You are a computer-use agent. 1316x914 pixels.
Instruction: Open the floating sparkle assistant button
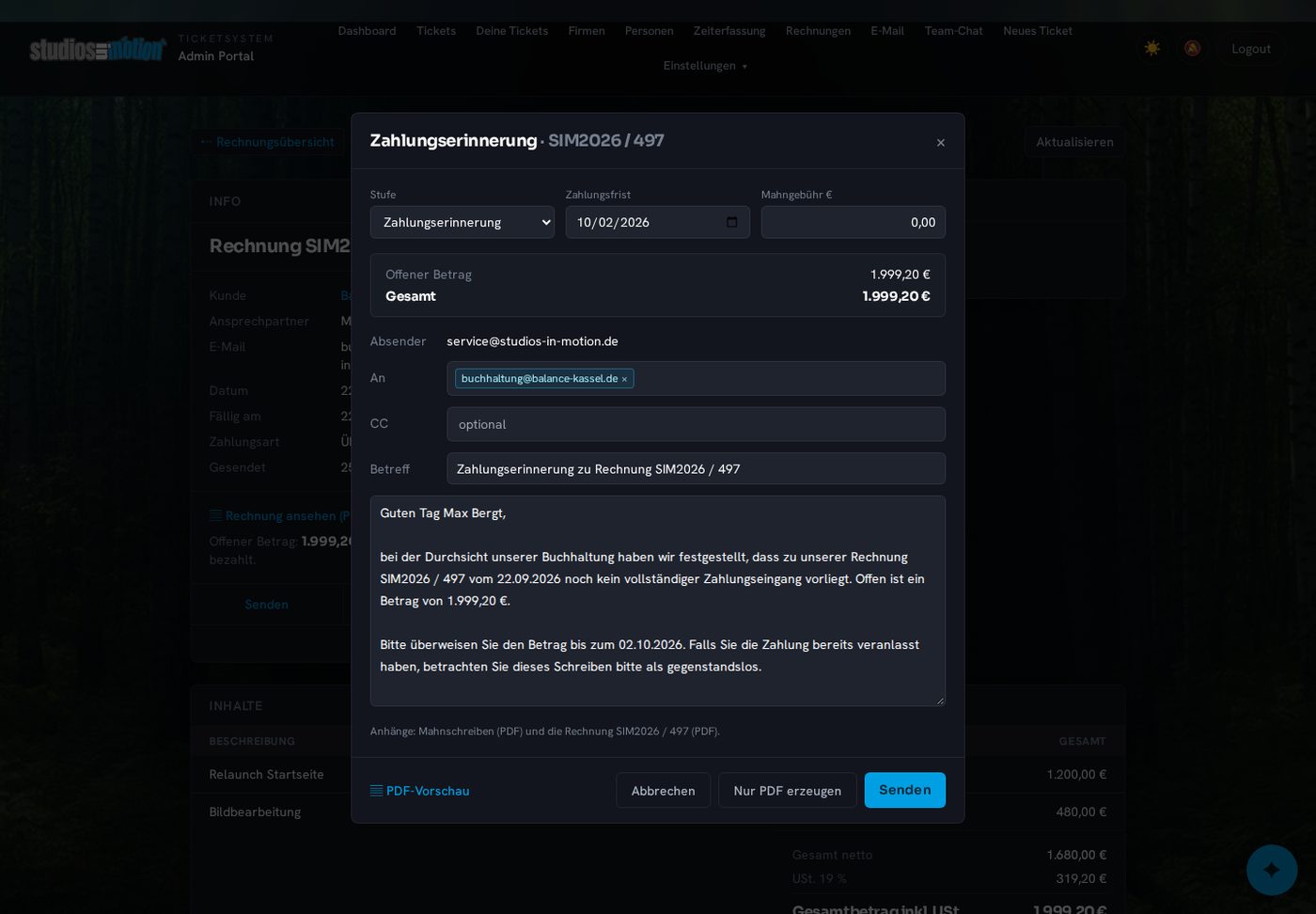point(1272,870)
